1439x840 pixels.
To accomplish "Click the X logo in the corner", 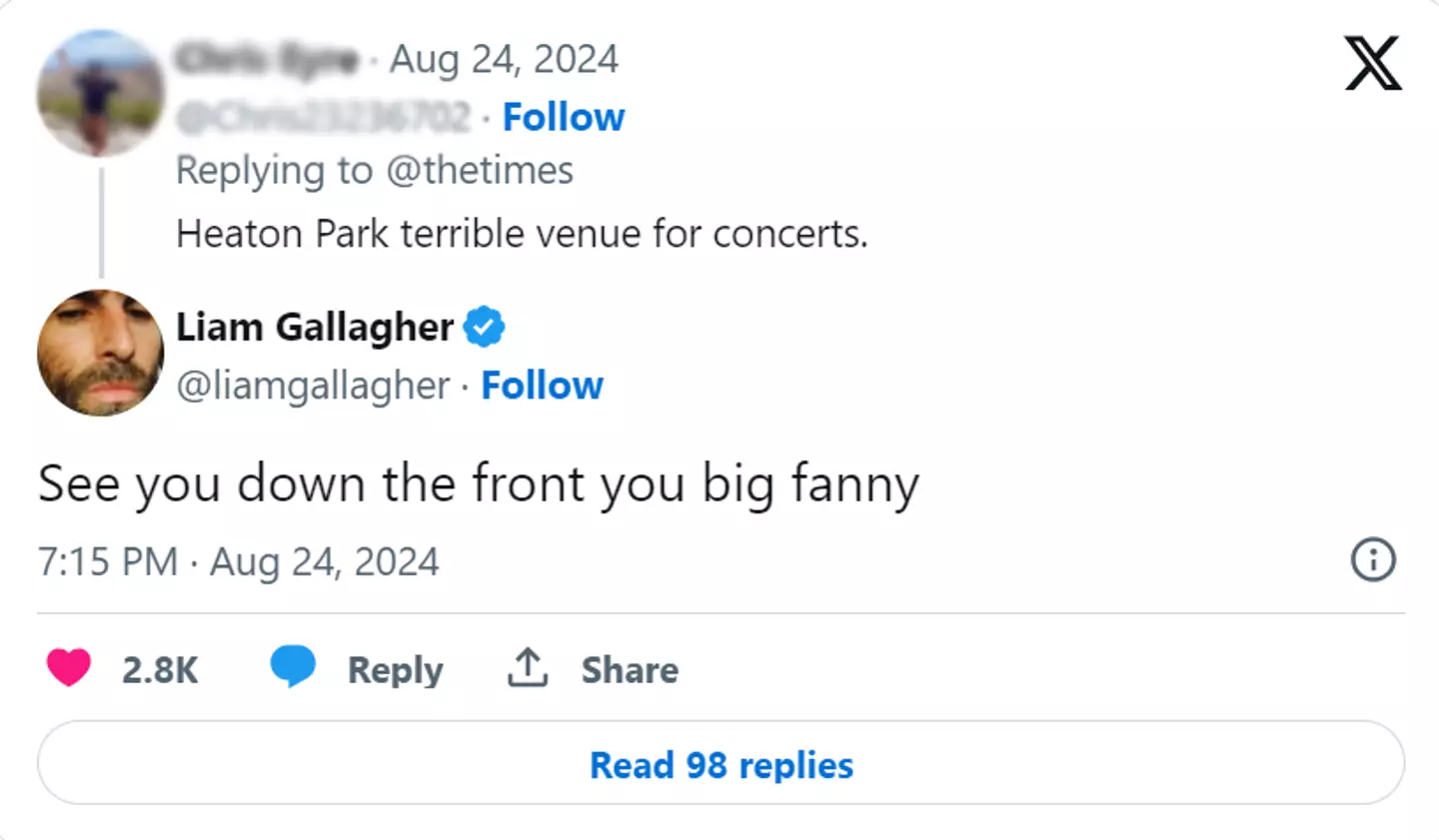I will [x=1372, y=63].
